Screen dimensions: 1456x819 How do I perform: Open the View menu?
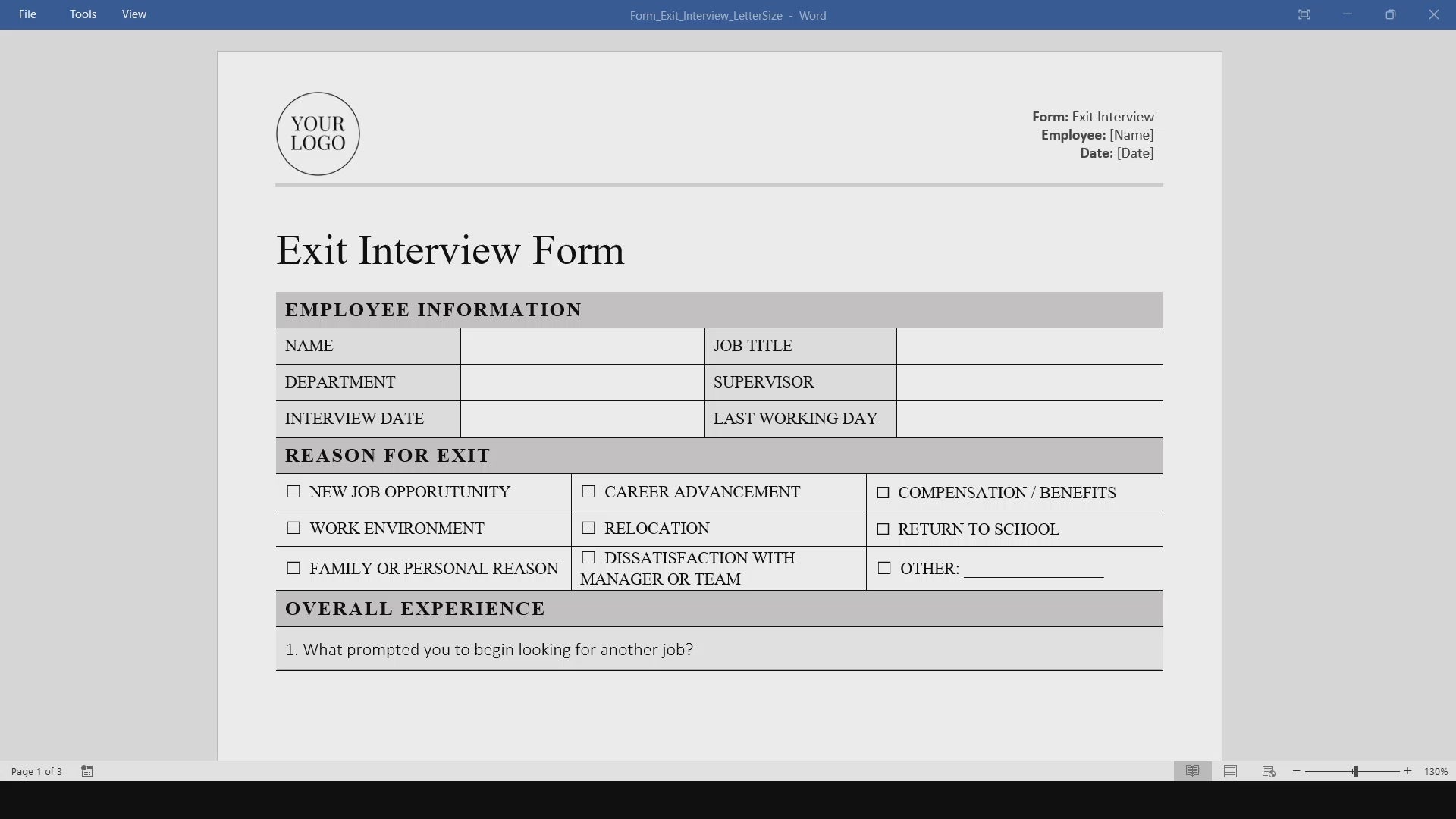pos(134,14)
